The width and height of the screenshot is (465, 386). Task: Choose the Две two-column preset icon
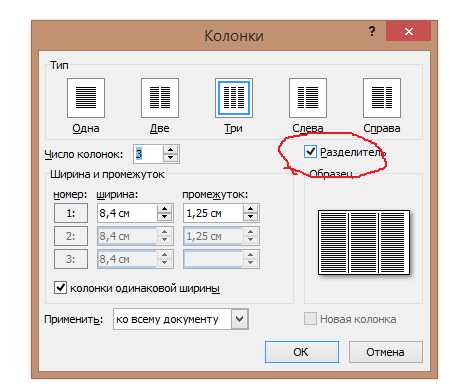pos(160,98)
